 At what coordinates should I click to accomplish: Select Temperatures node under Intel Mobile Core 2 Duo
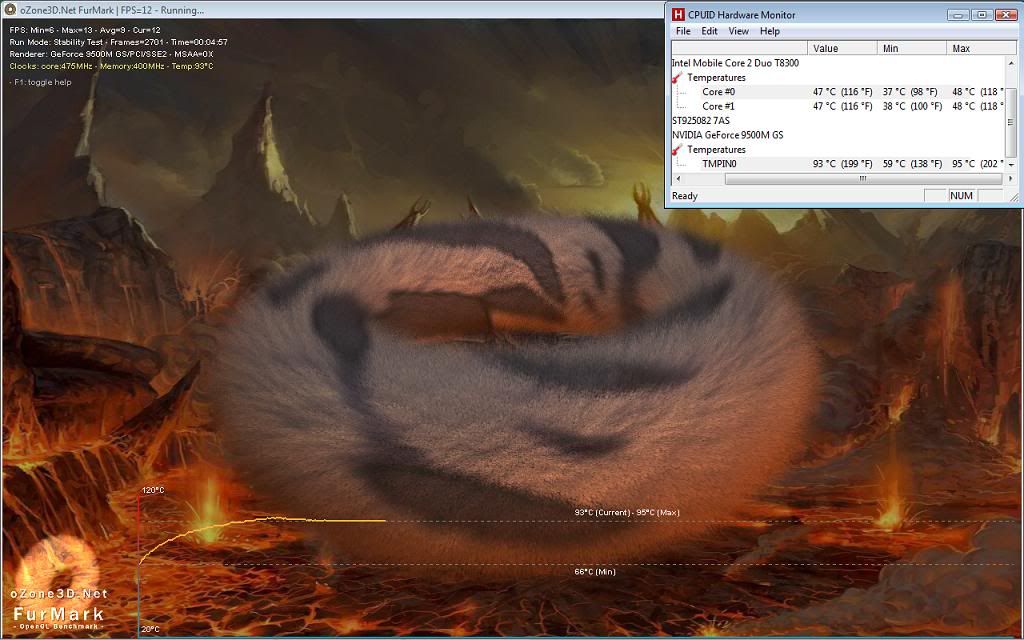tap(716, 77)
